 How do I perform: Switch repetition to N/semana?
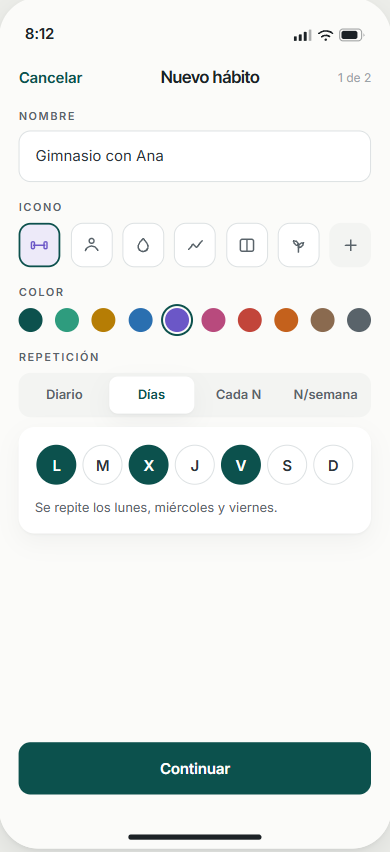[x=325, y=394]
